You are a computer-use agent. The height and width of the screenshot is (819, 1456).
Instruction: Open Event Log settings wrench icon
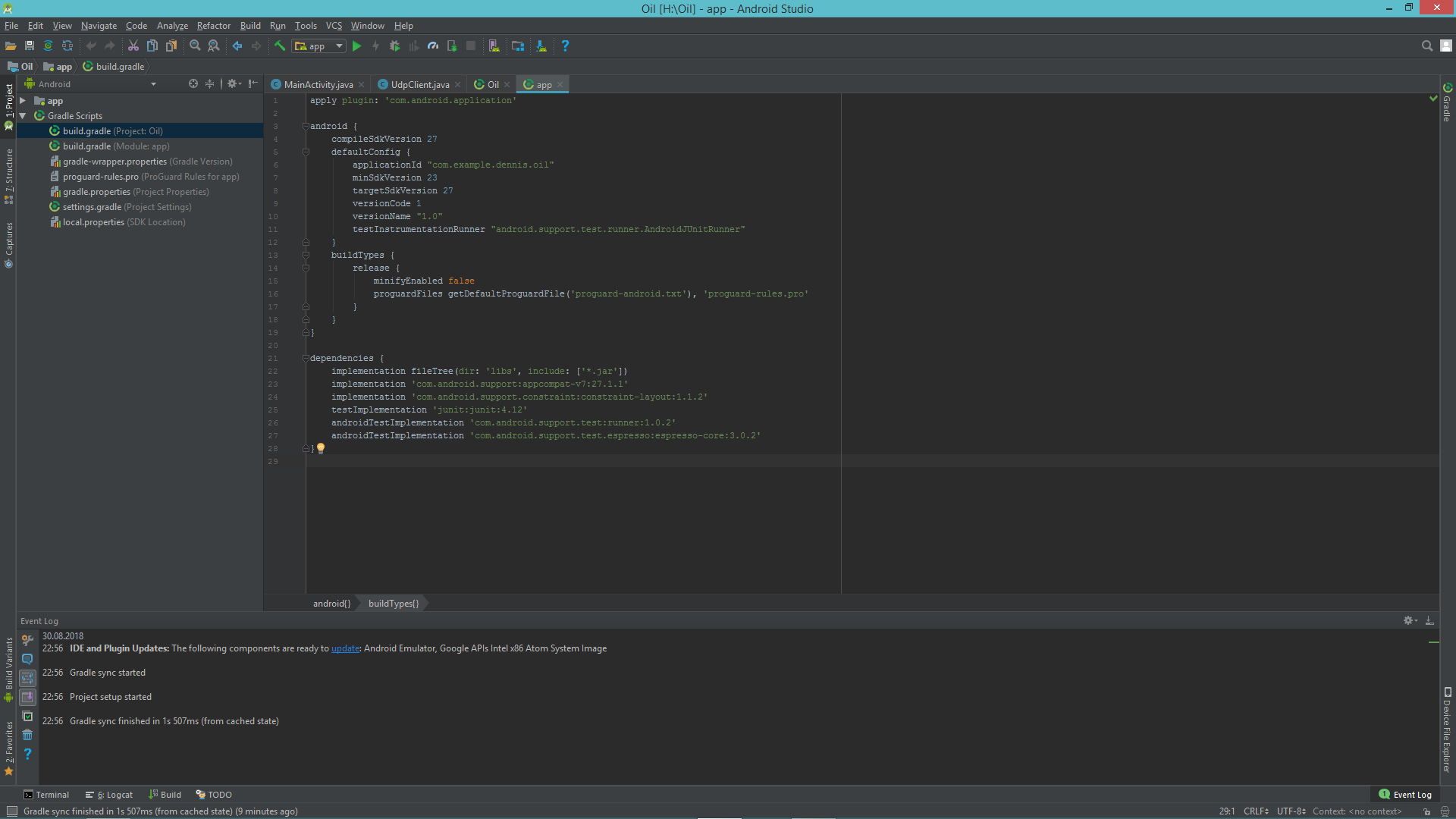click(27, 640)
